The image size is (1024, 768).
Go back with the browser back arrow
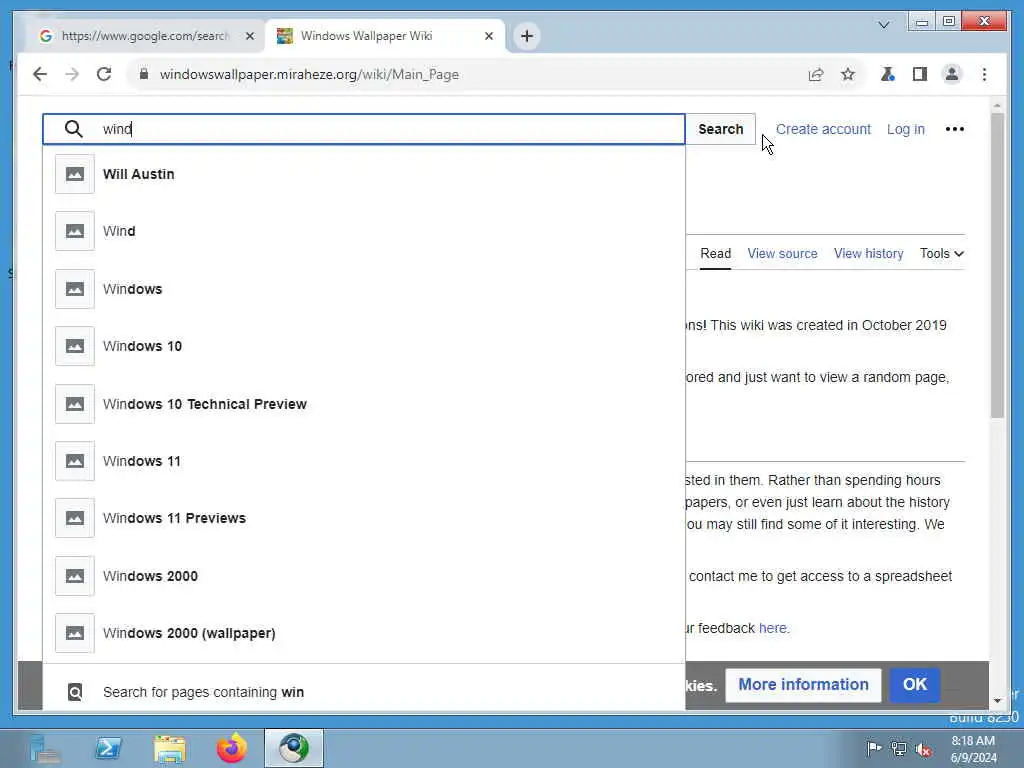click(40, 74)
